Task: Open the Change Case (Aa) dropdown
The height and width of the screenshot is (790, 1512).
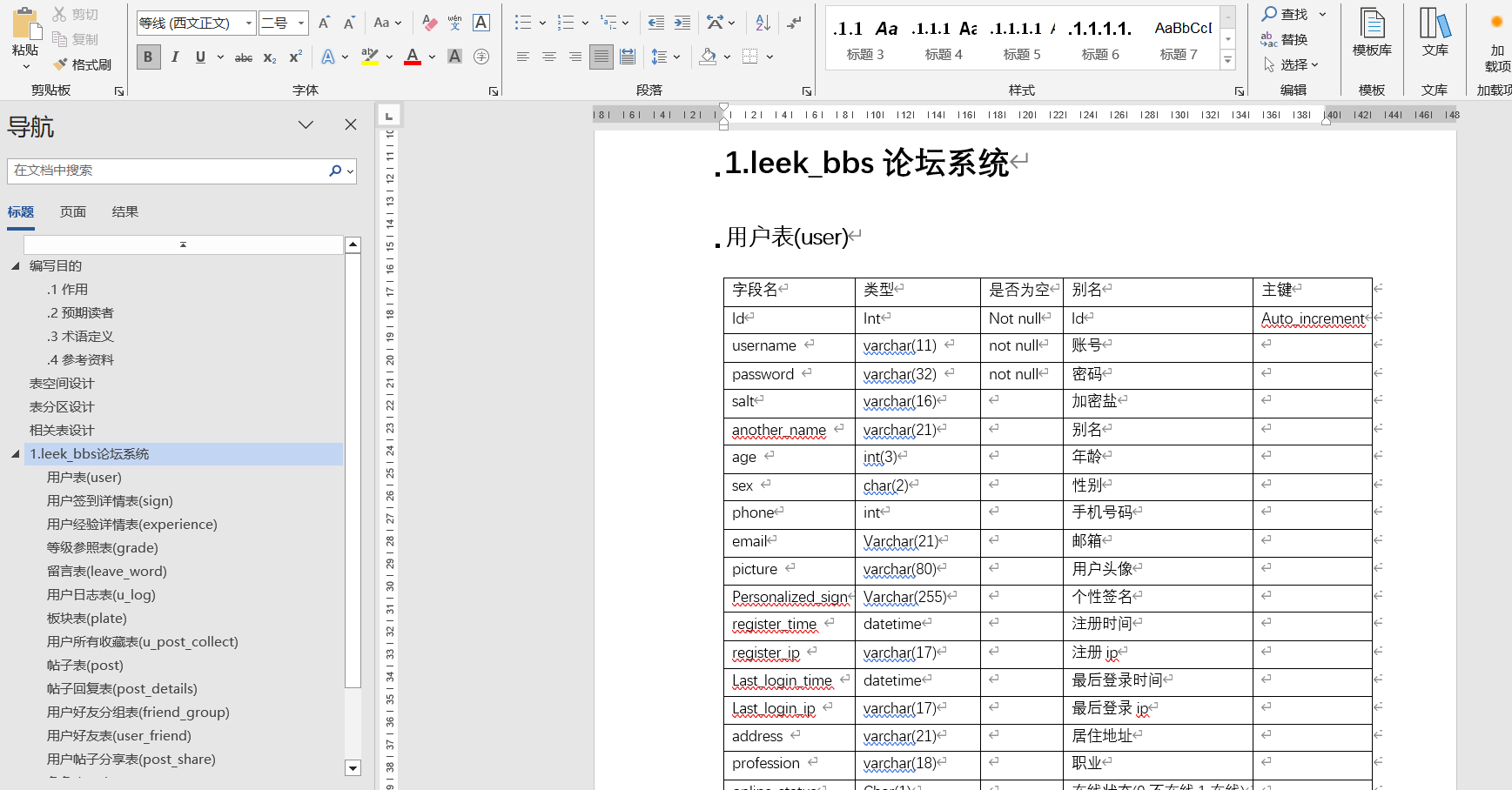Action: (387, 23)
